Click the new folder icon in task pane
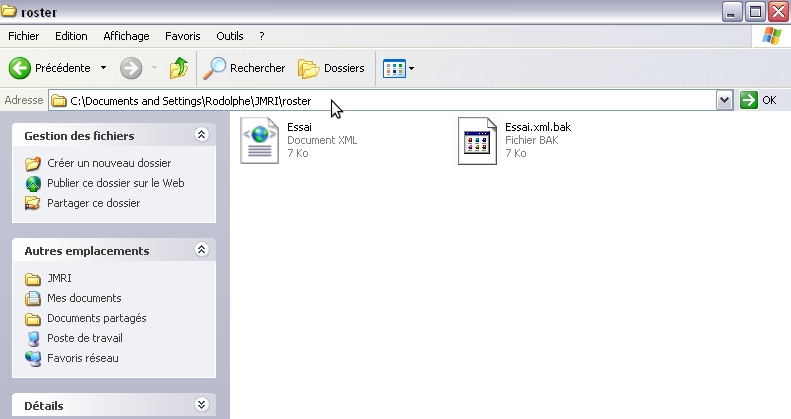This screenshot has height=419, width=791. click(33, 163)
